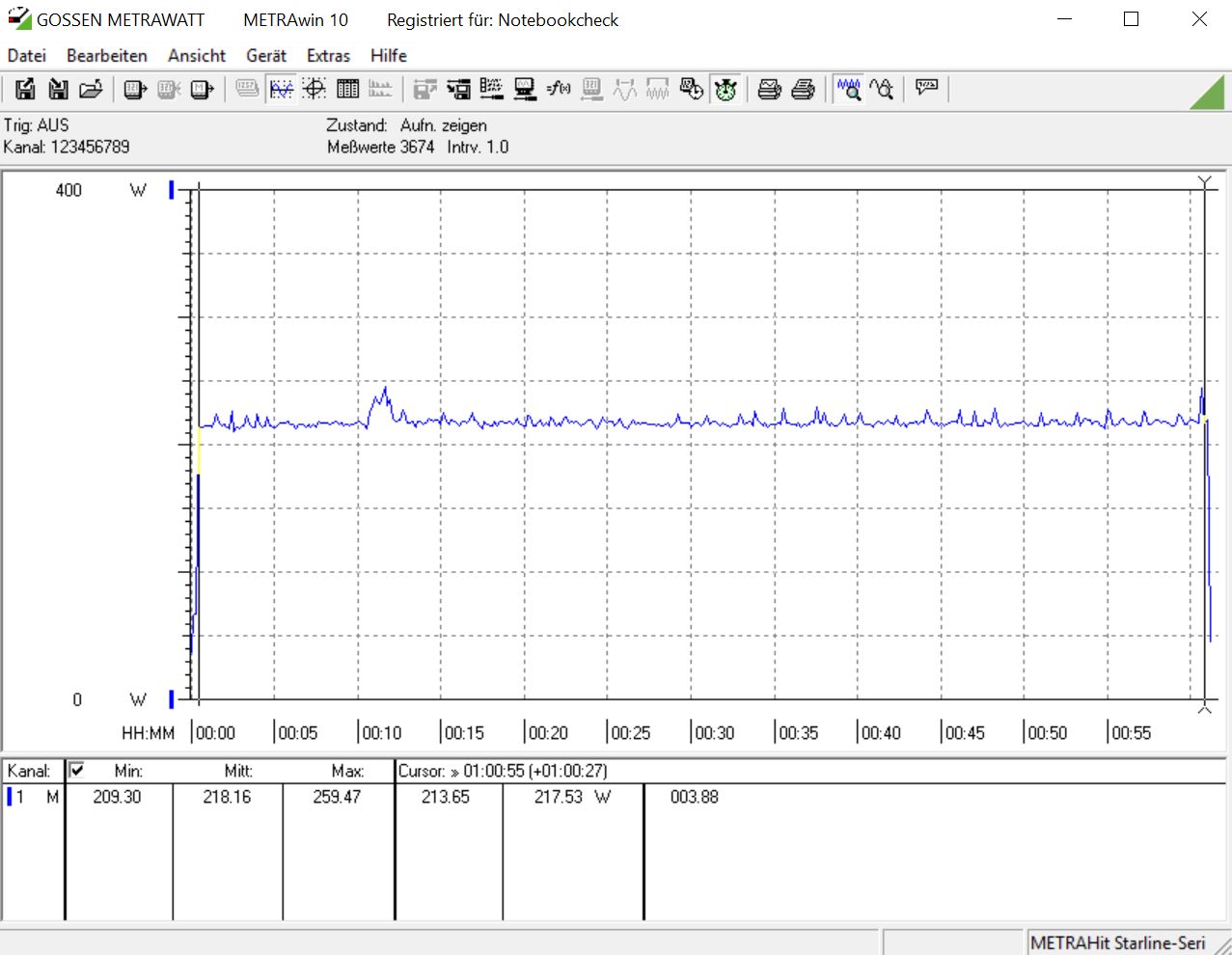This screenshot has width=1232, height=955.
Task: Click the clock schedule timer icon
Action: point(692,90)
